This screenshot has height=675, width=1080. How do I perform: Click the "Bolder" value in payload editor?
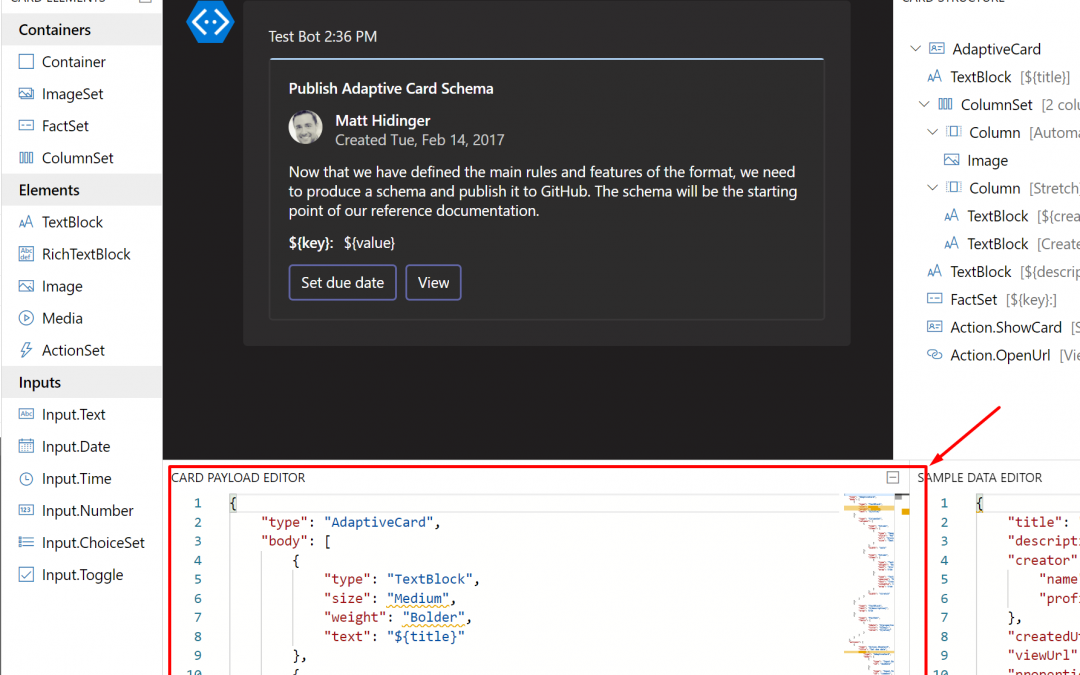click(x=433, y=617)
